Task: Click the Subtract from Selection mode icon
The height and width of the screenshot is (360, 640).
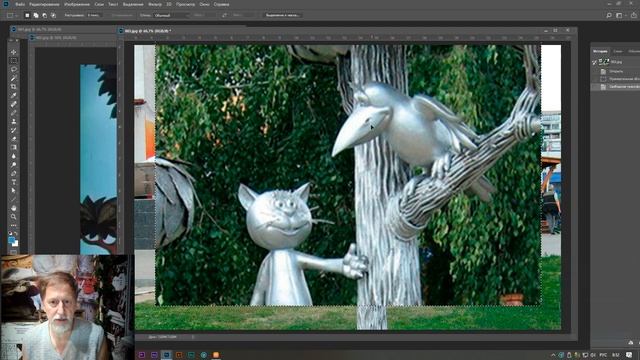Action: (44, 15)
